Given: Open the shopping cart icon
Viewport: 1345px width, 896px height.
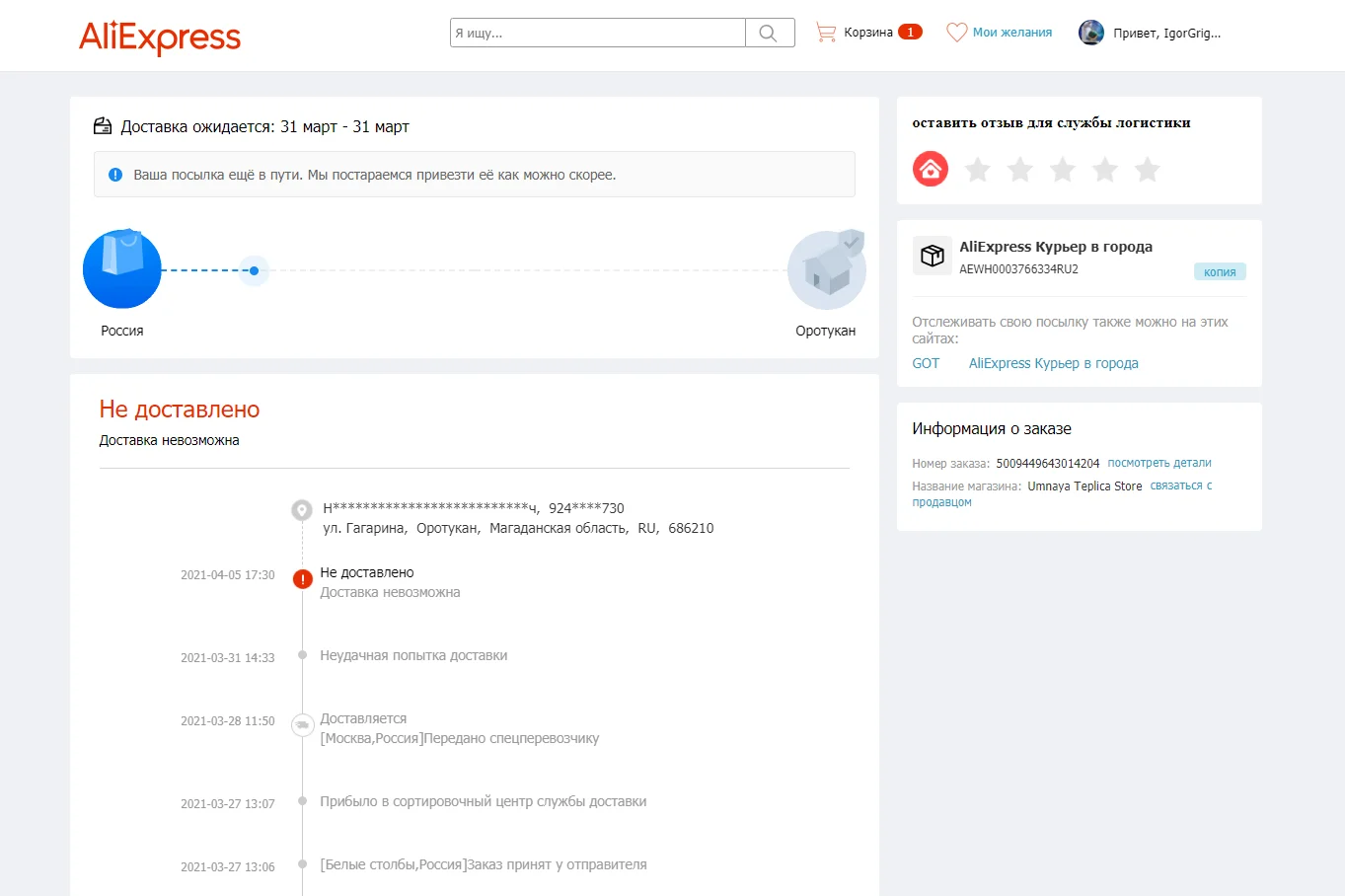Looking at the screenshot, I should [825, 33].
